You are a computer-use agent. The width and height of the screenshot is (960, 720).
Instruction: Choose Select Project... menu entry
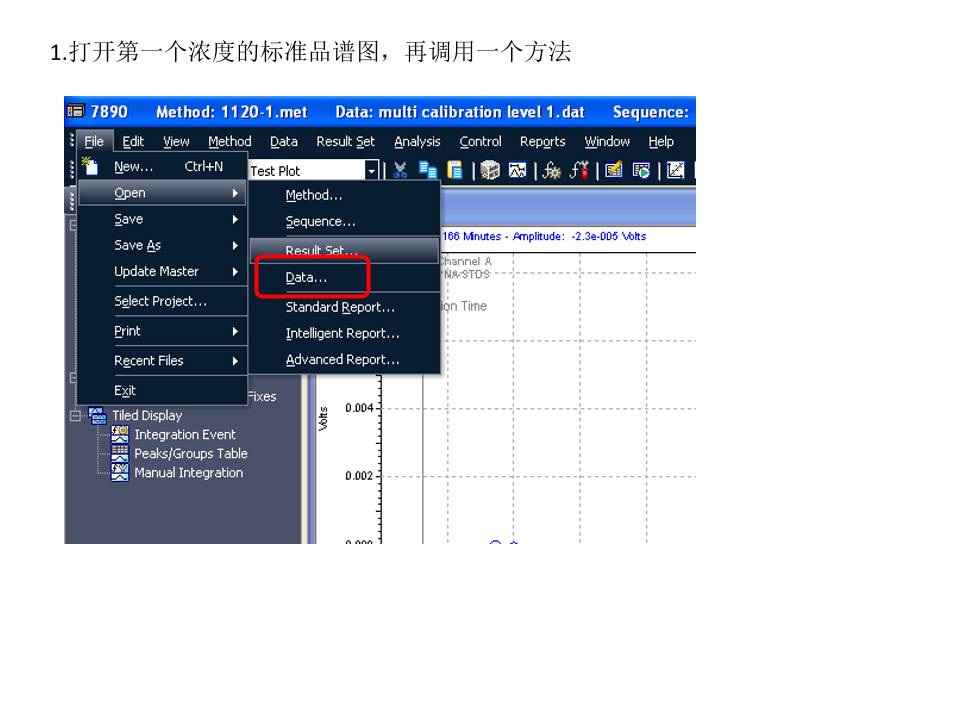click(x=160, y=301)
